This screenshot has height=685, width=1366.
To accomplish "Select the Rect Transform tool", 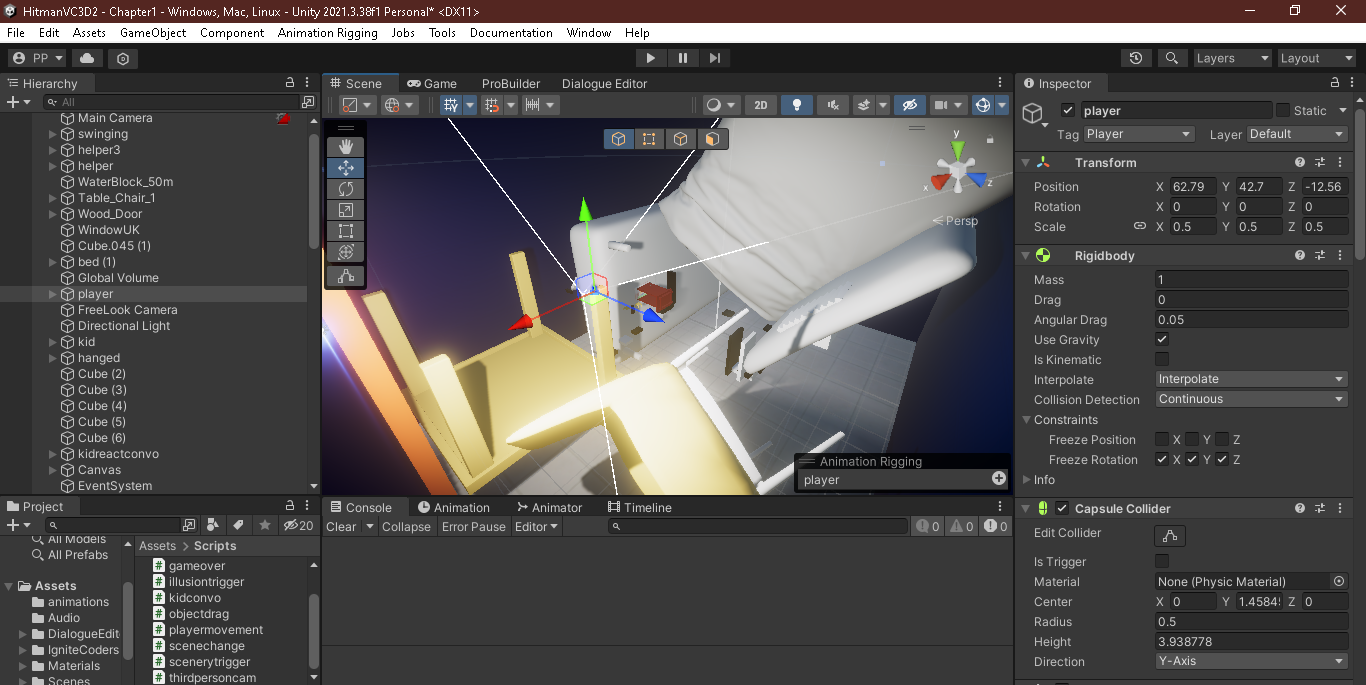I will tap(345, 230).
